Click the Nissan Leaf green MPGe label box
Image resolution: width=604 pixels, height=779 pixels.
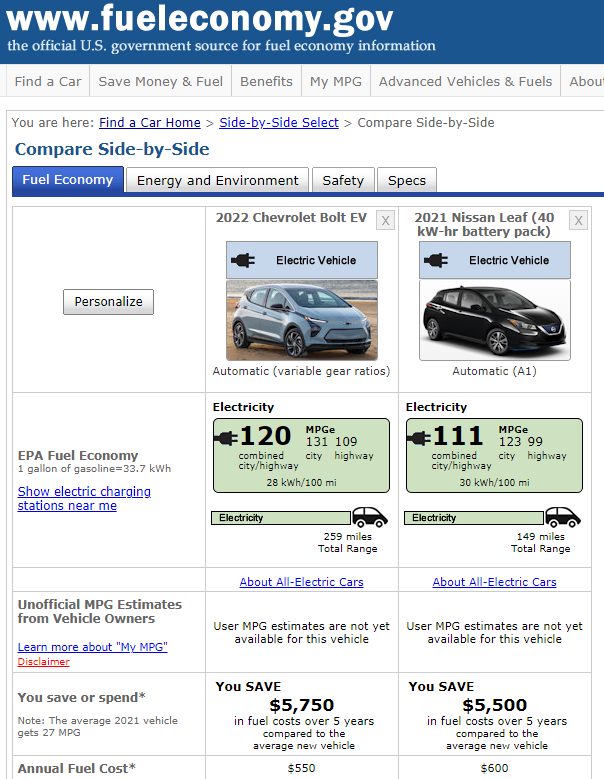click(494, 456)
